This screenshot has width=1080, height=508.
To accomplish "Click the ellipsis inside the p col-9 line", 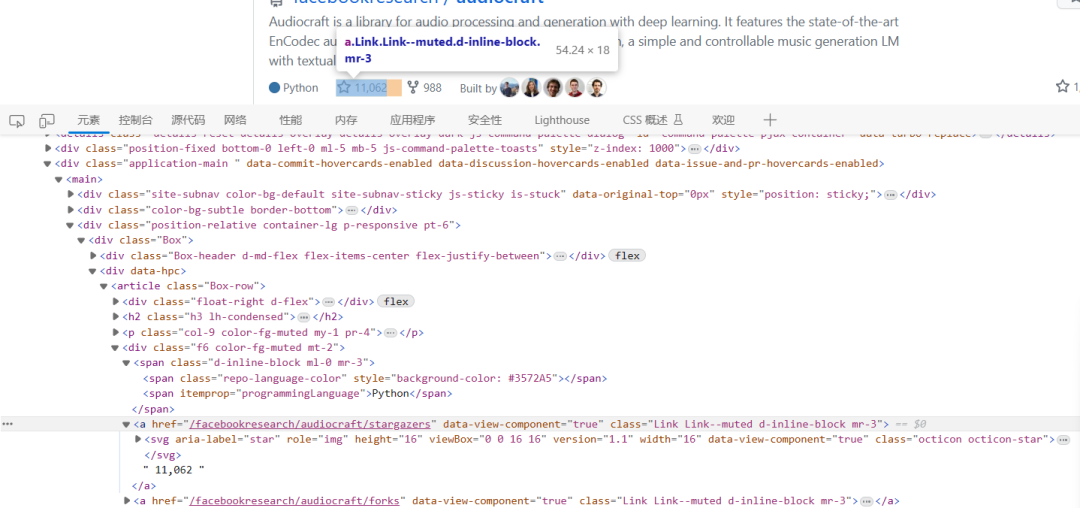I will coord(391,332).
